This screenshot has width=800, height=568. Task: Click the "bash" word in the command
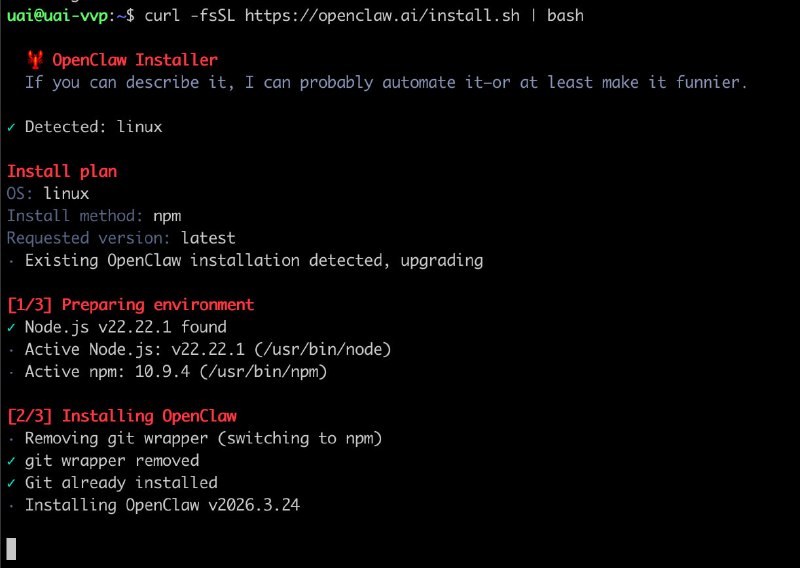click(565, 15)
